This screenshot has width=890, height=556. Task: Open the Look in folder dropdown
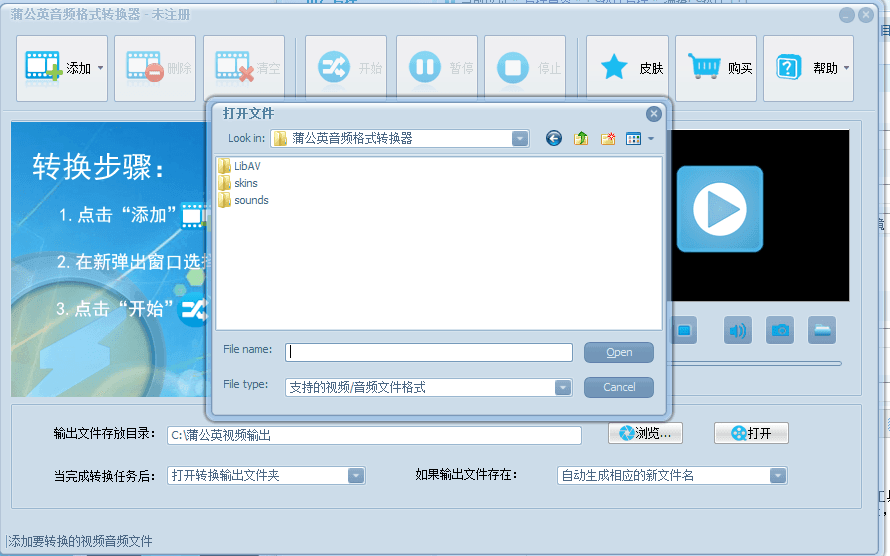click(x=519, y=138)
